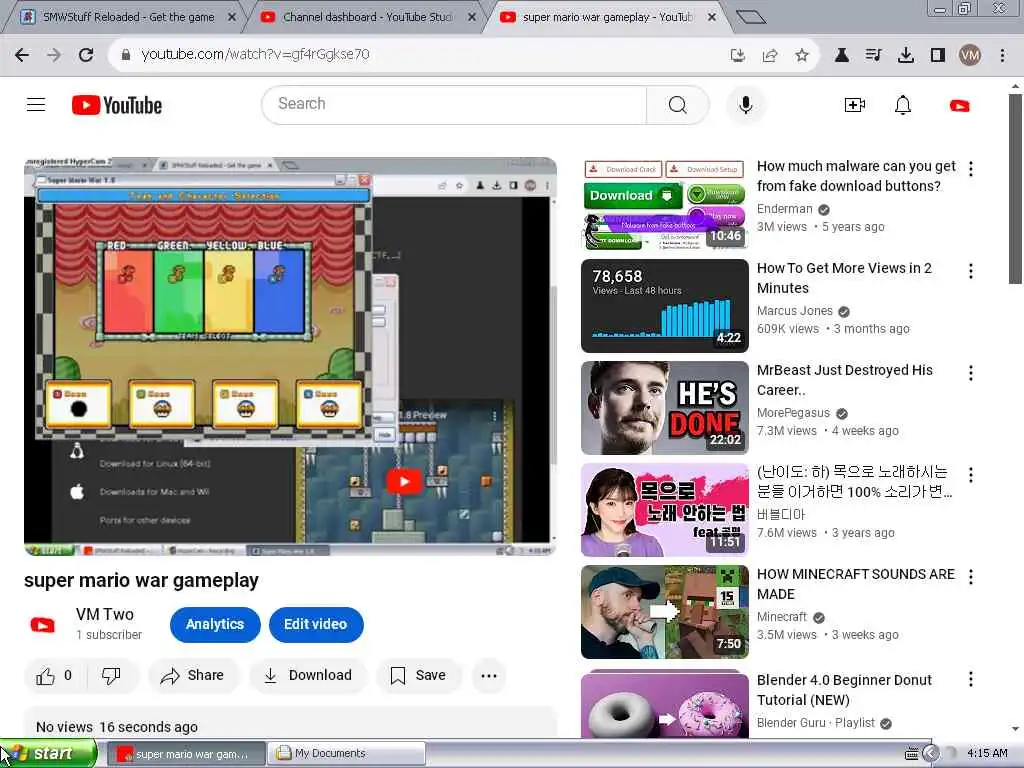Click the address bar URL
The width and height of the screenshot is (1024, 768).
coord(255,55)
